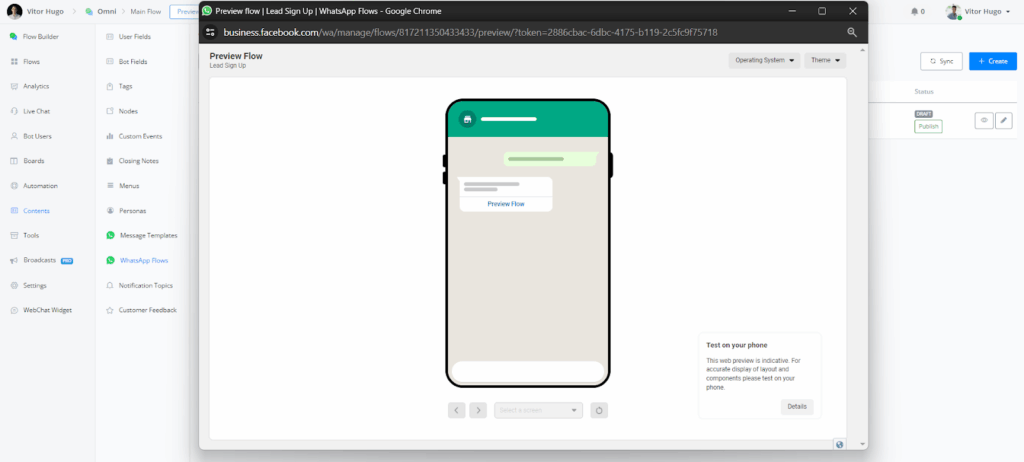Go to the previous screen using the left arrow
1024x462 pixels.
click(457, 410)
